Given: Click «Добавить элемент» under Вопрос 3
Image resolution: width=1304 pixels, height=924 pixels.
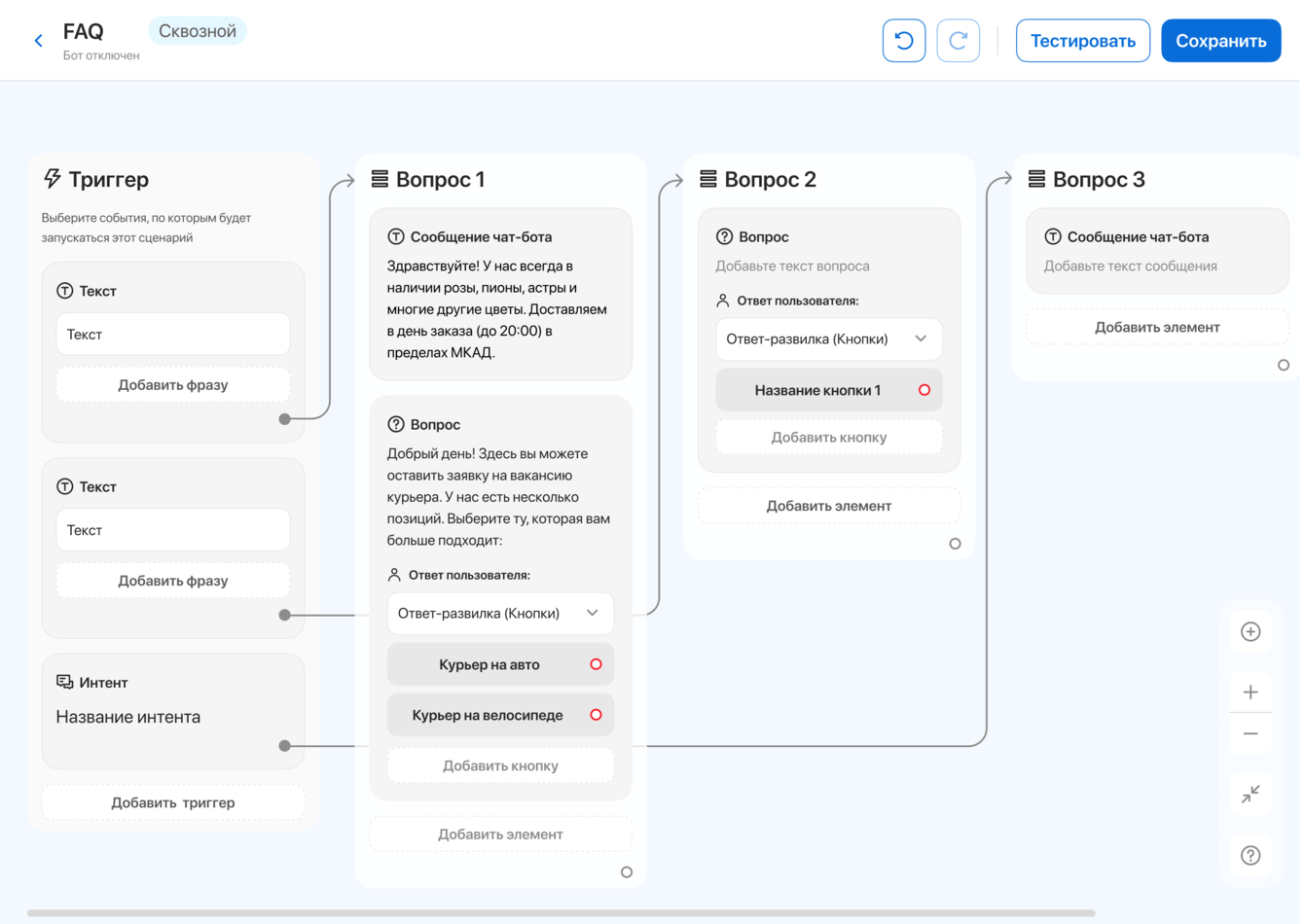Looking at the screenshot, I should 1157,328.
